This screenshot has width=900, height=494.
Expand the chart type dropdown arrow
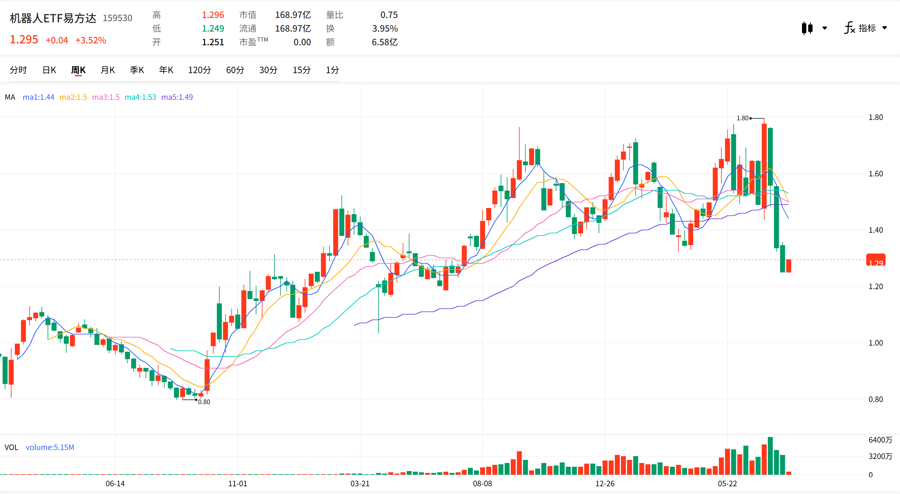[825, 28]
